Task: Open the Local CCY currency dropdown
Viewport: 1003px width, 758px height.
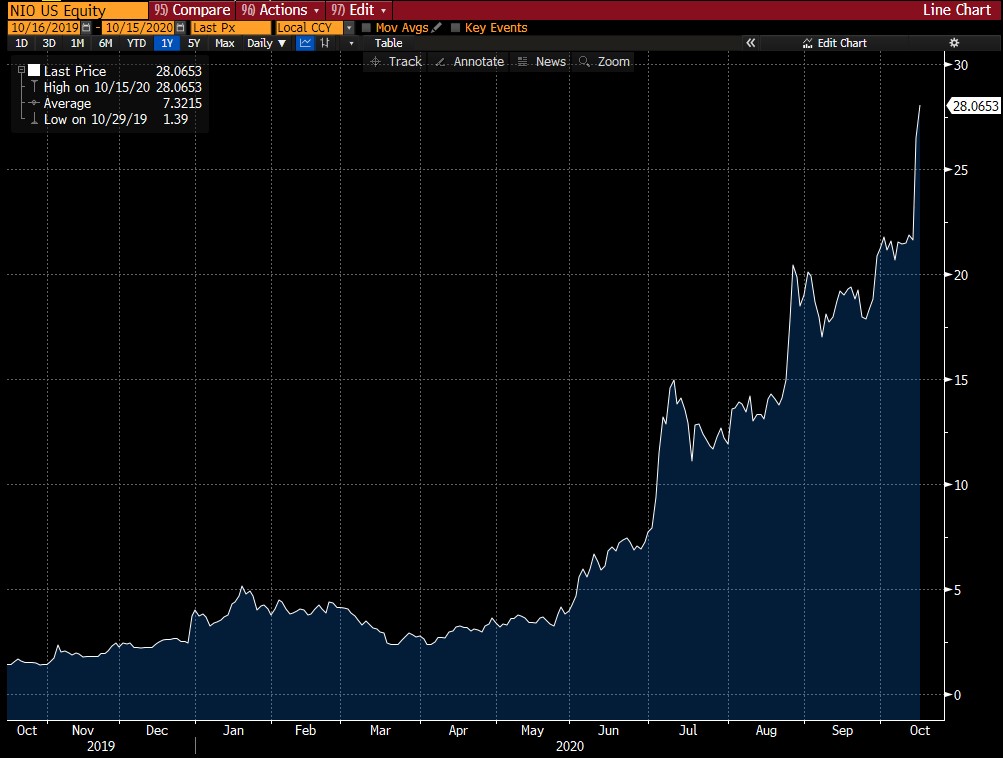Action: pyautogui.click(x=349, y=28)
